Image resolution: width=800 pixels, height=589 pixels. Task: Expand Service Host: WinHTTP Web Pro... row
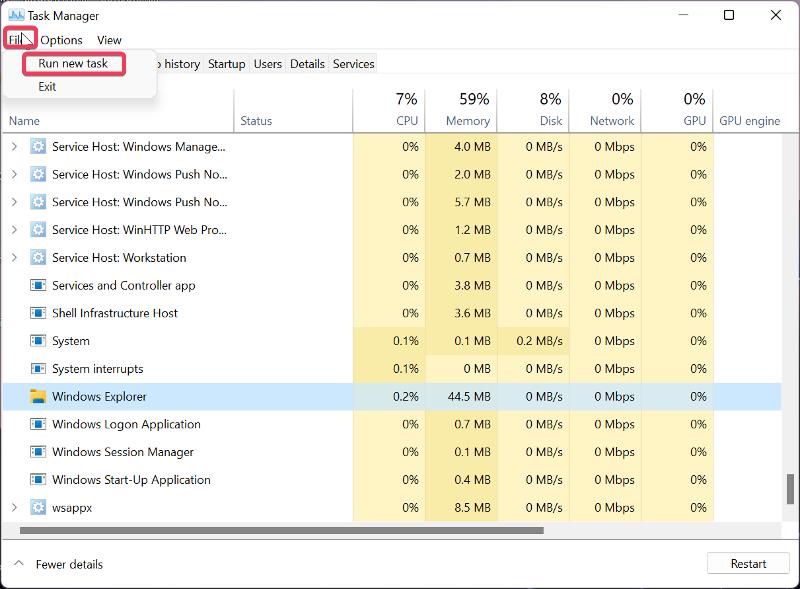click(x=14, y=229)
